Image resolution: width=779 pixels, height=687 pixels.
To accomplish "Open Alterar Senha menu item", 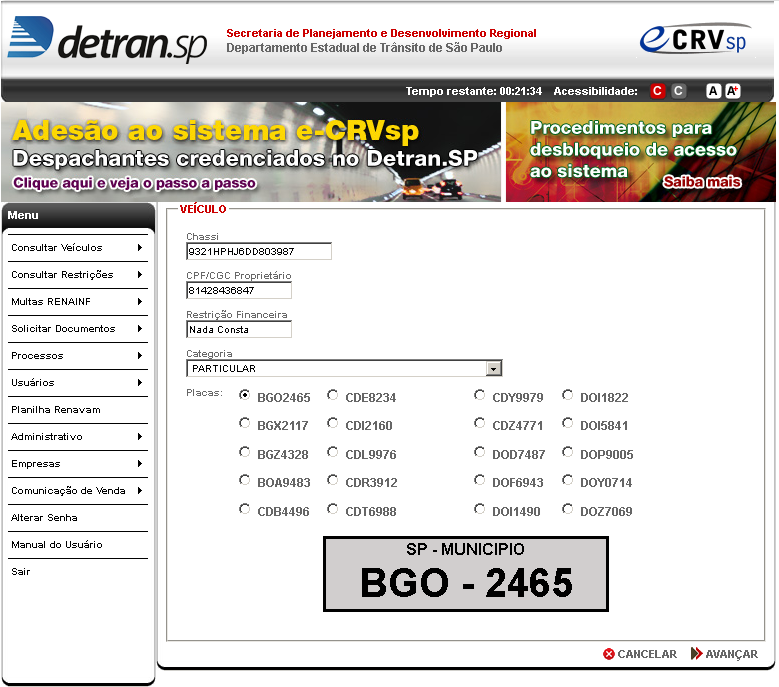I will pyautogui.click(x=78, y=518).
